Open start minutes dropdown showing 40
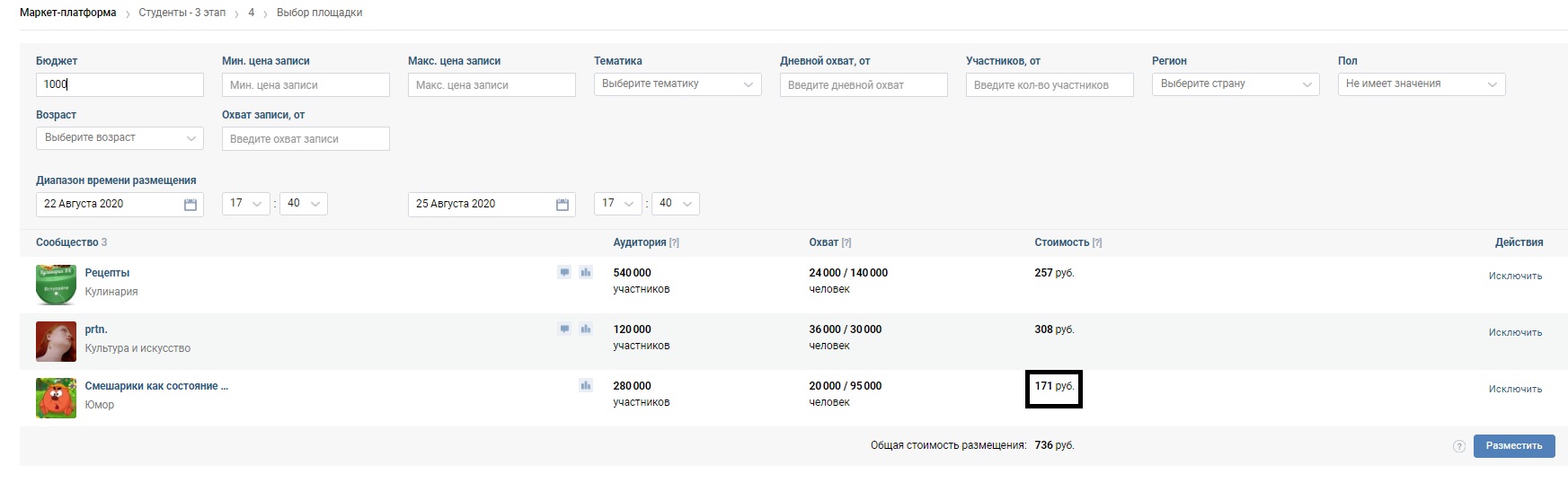This screenshot has width=1568, height=483. pyautogui.click(x=304, y=204)
